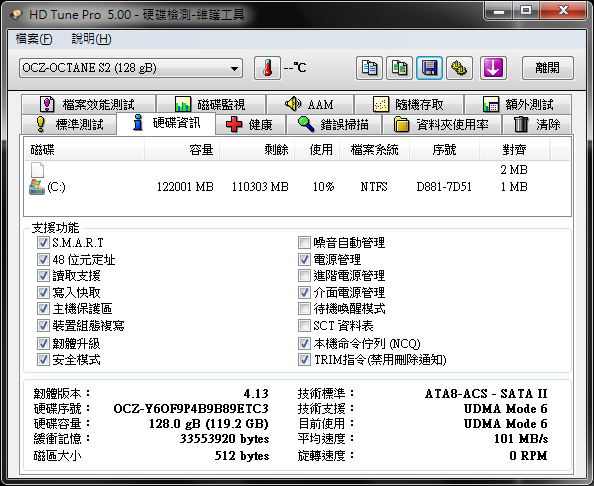594x486 pixels.
Task: Open the 說明(H) menu
Action: (91, 39)
